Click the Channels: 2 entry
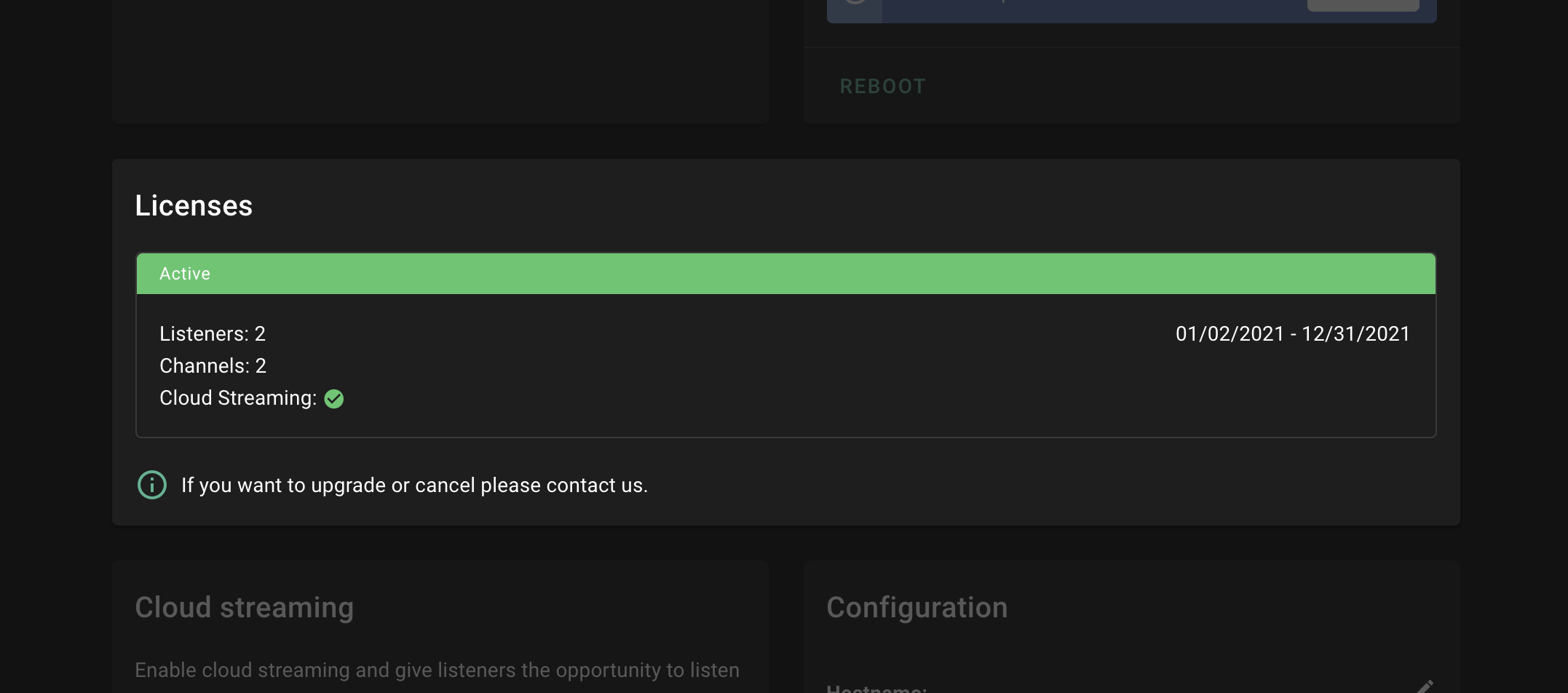The width and height of the screenshot is (1568, 693). (x=213, y=365)
